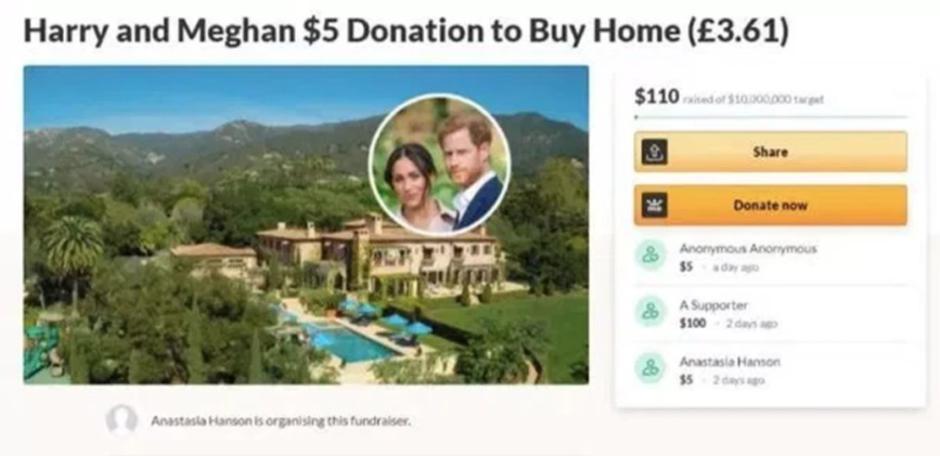Click the Harry and Meghan fundraiser title

[406, 31]
